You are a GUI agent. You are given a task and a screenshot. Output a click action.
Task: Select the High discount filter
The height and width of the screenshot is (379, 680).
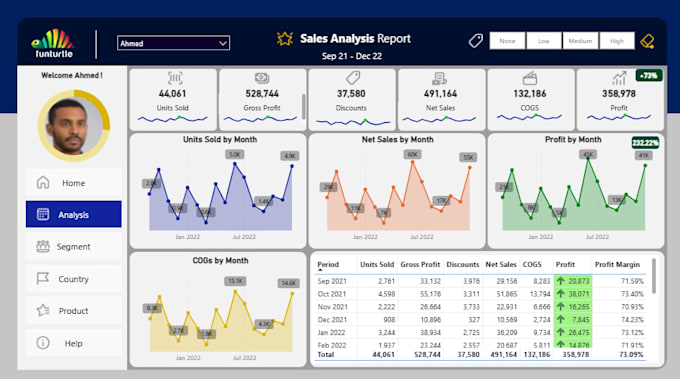point(617,41)
